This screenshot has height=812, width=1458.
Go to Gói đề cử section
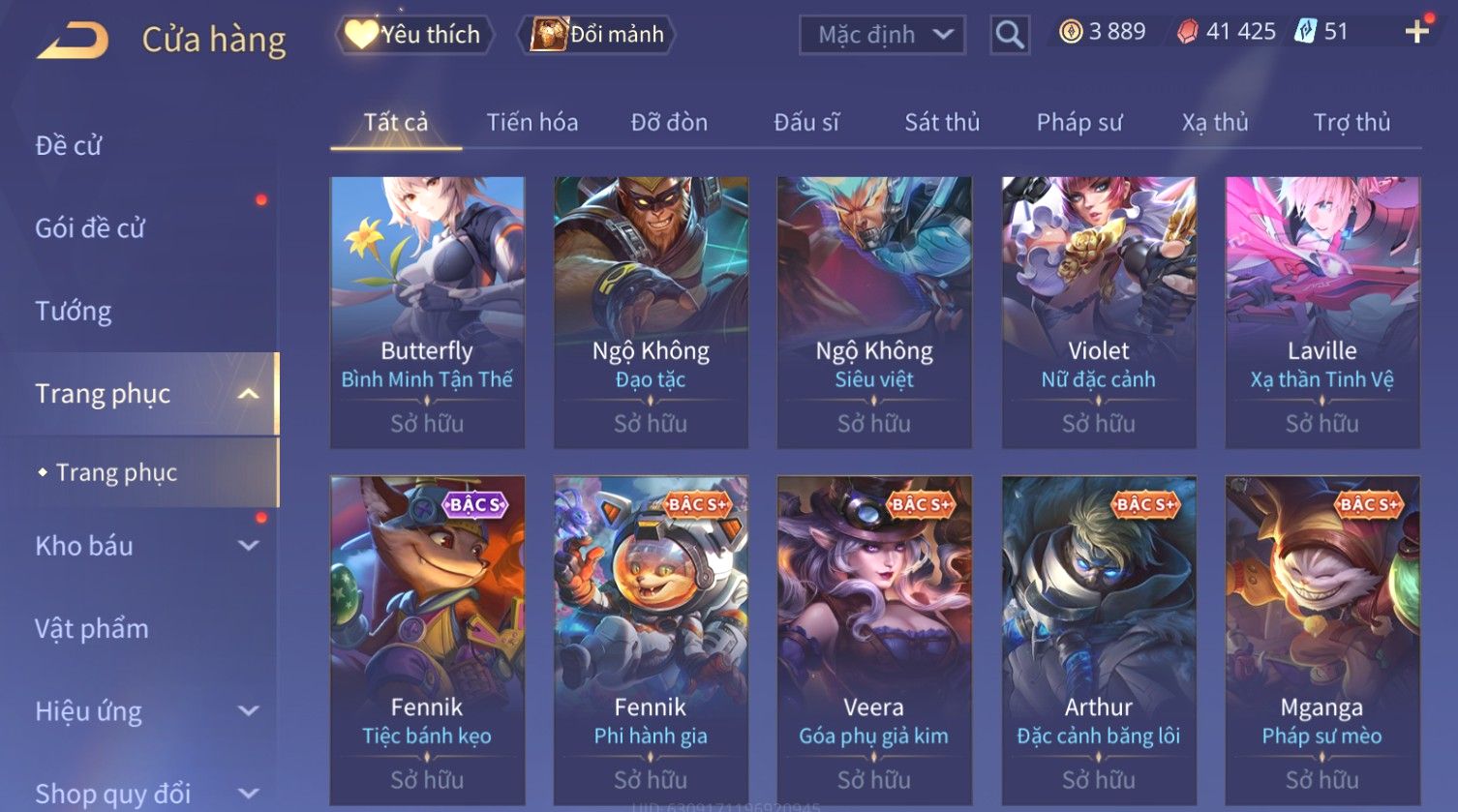pyautogui.click(x=90, y=228)
